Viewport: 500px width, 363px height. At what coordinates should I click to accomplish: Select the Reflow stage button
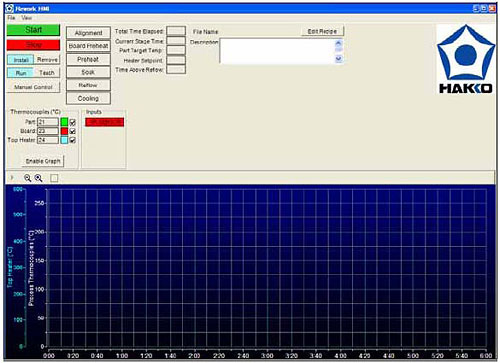pos(88,85)
